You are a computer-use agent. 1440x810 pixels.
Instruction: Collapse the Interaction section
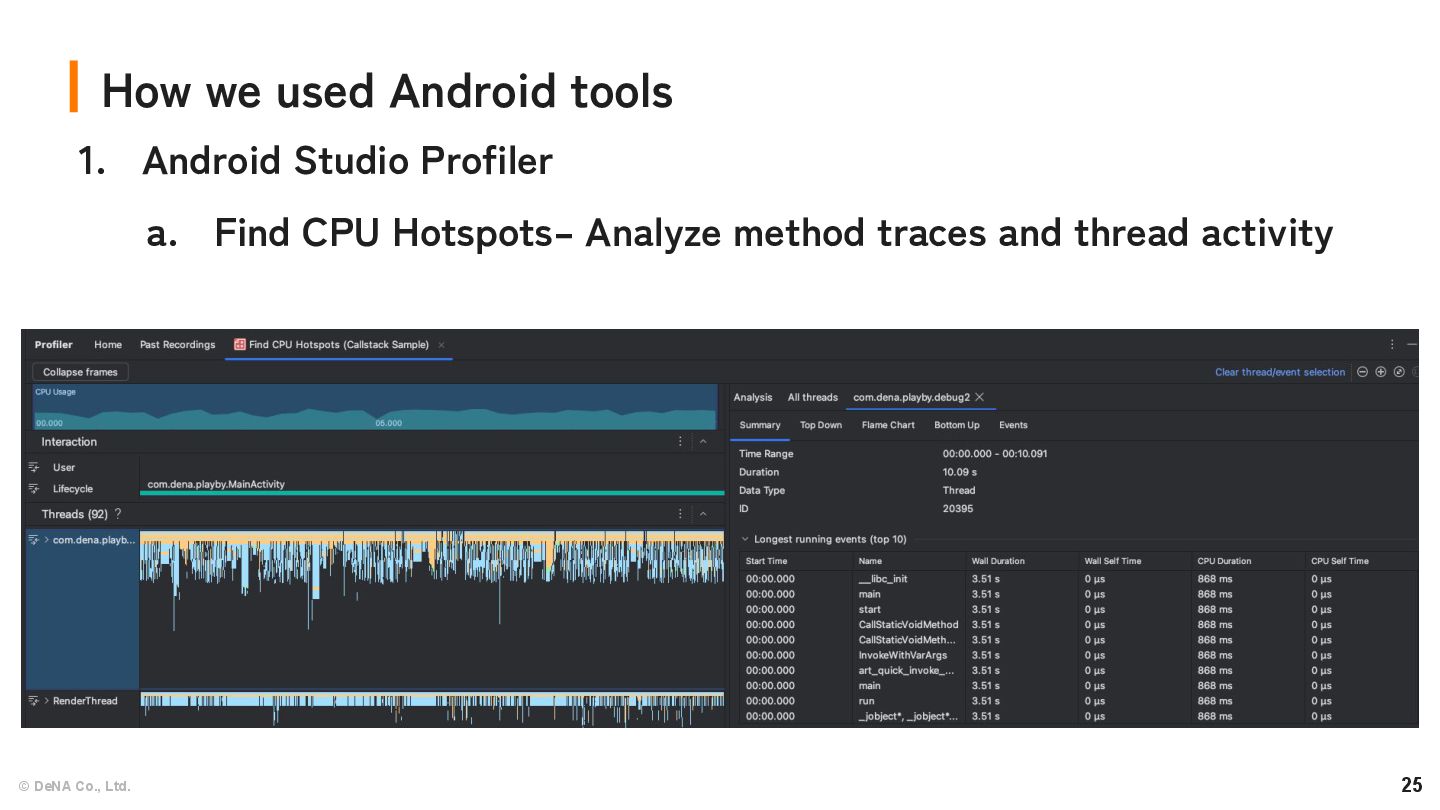pos(703,442)
